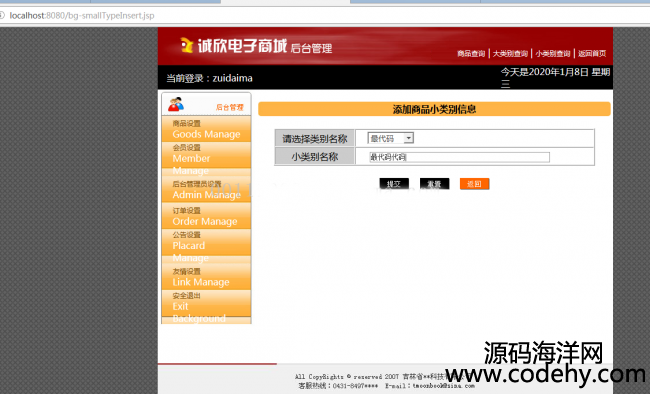Open the 请选择类别名称 dropdown arrow

coord(408,138)
